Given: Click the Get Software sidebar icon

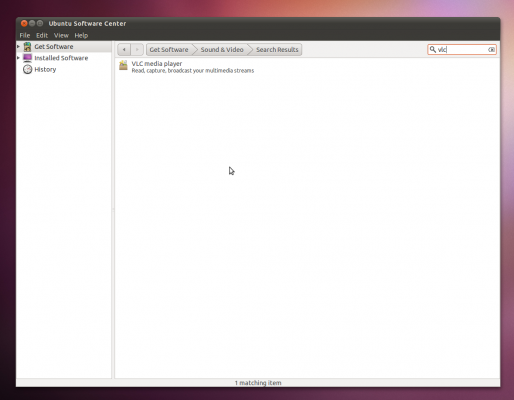Looking at the screenshot, I should [27, 47].
